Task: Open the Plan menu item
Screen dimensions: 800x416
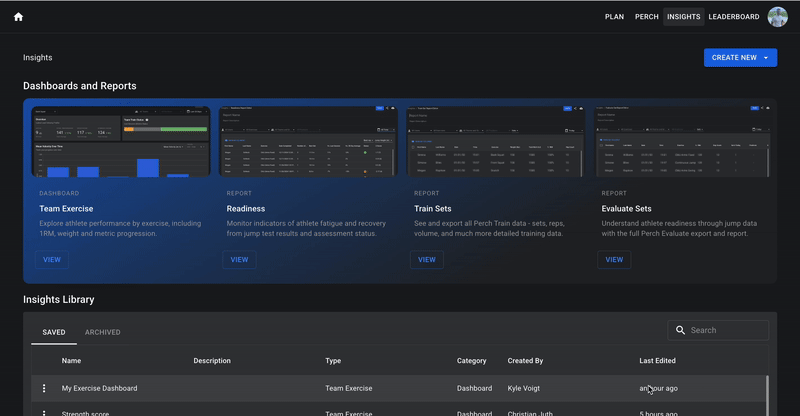Action: tap(614, 17)
